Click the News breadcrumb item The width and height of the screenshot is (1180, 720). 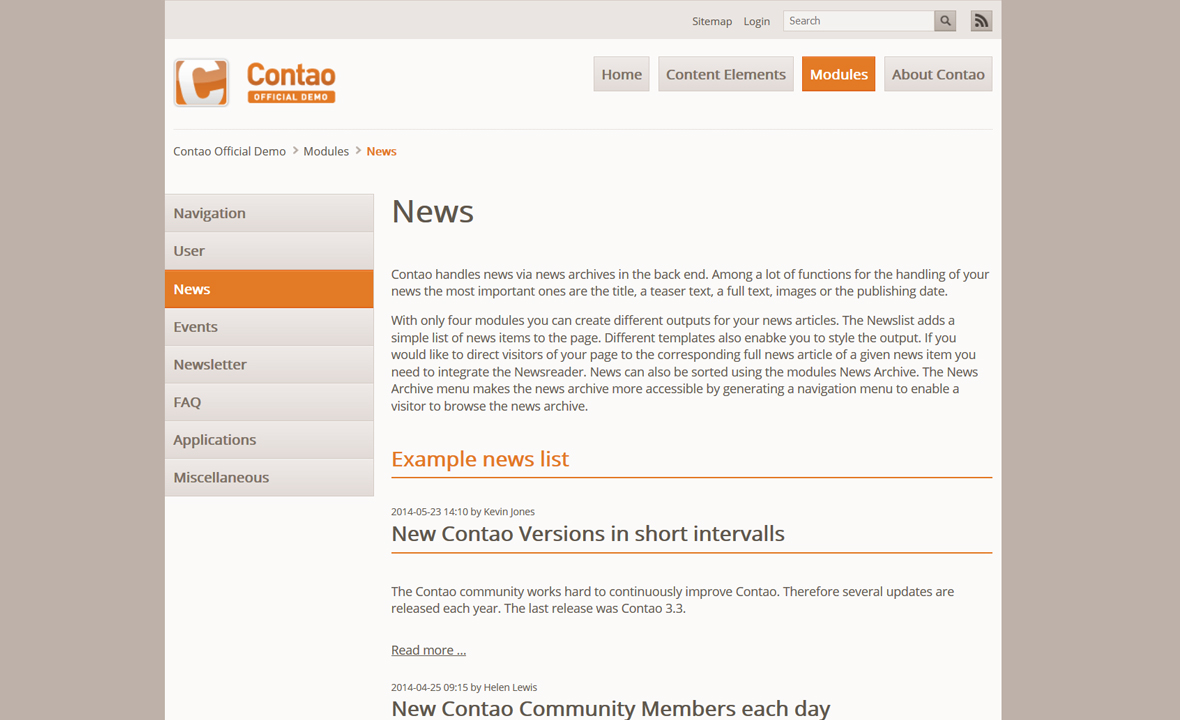382,151
